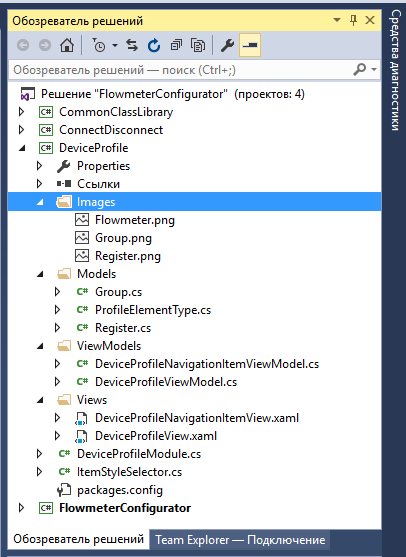The height and width of the screenshot is (557, 406).
Task: Click the Collapse All toolbar icon
Action: coord(176,45)
